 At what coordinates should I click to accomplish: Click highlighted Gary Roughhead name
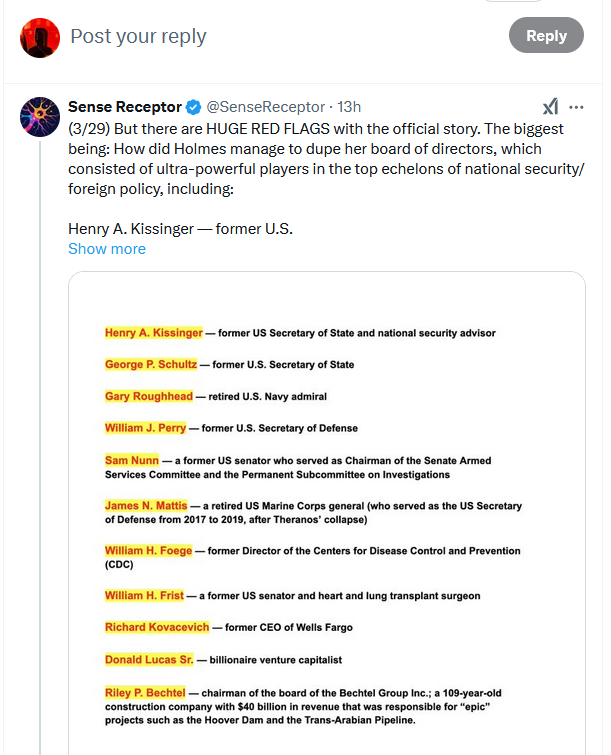[149, 396]
